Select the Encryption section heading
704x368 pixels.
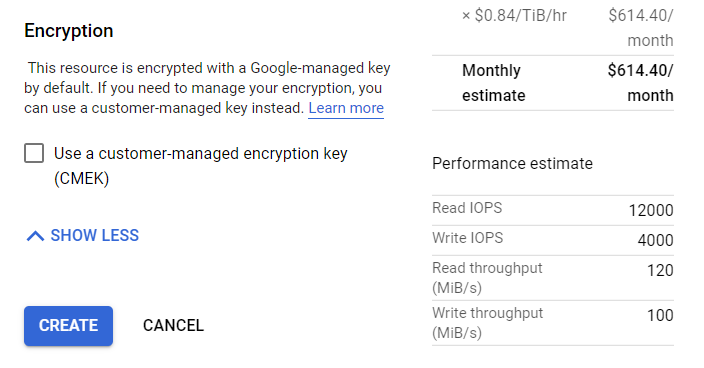click(69, 31)
